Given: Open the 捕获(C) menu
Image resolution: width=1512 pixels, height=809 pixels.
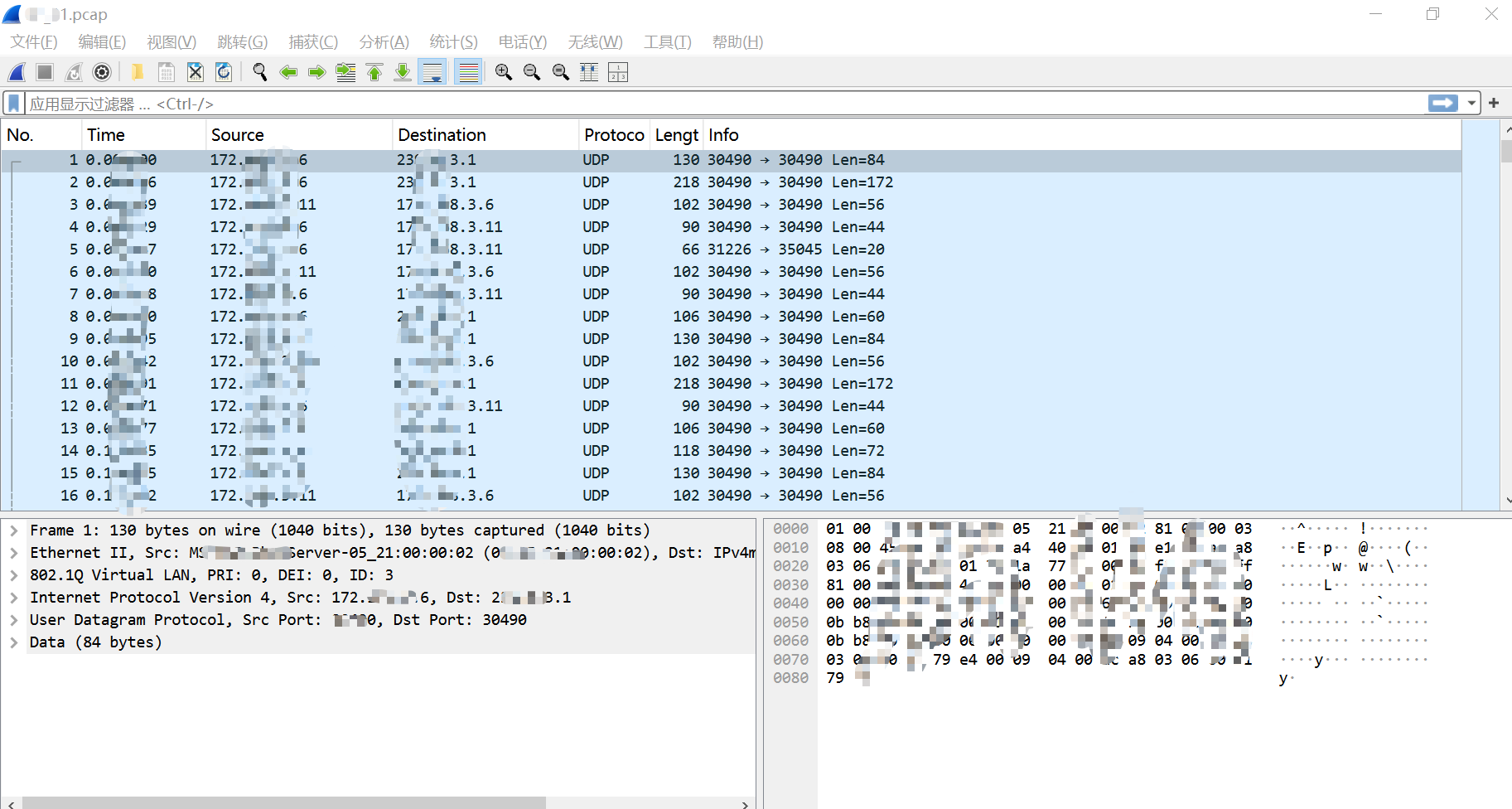Looking at the screenshot, I should [313, 42].
